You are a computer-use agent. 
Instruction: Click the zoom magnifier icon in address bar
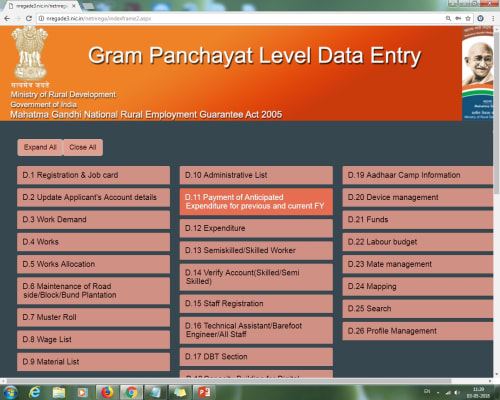(448, 18)
